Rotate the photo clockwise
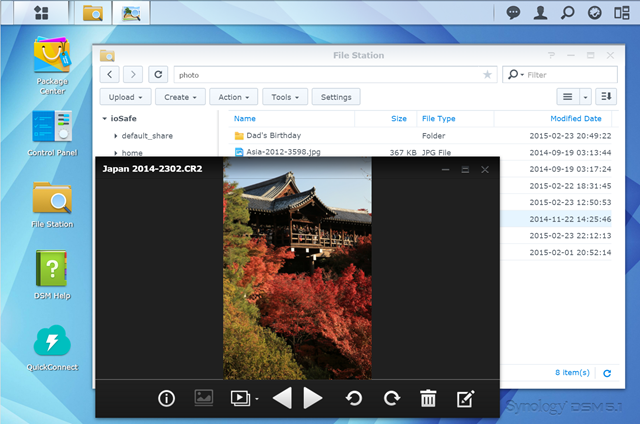 coord(391,398)
